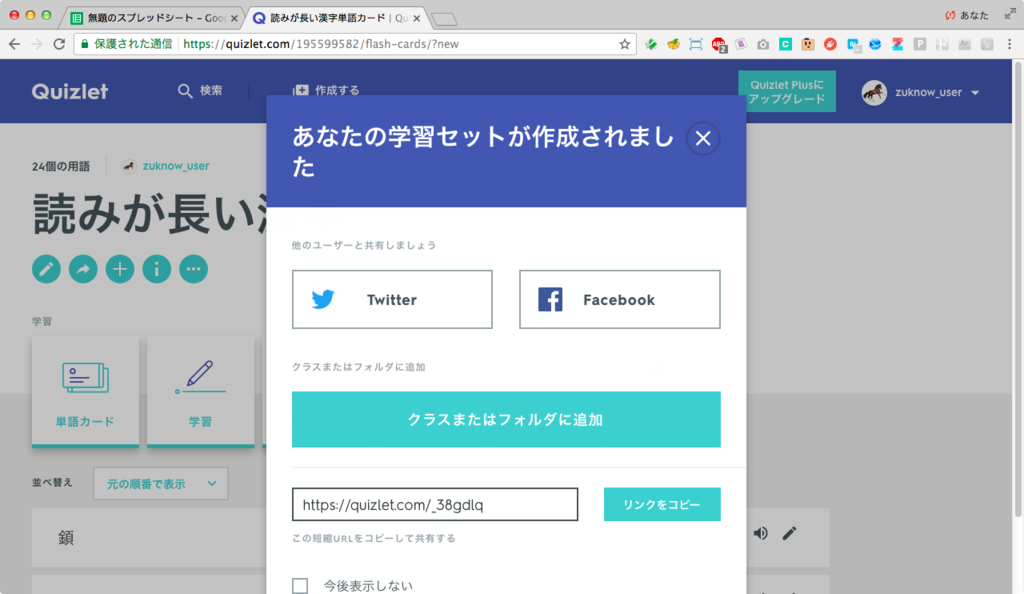The image size is (1024, 594).
Task: Click the green puzzle extension icon
Action: (x=651, y=44)
